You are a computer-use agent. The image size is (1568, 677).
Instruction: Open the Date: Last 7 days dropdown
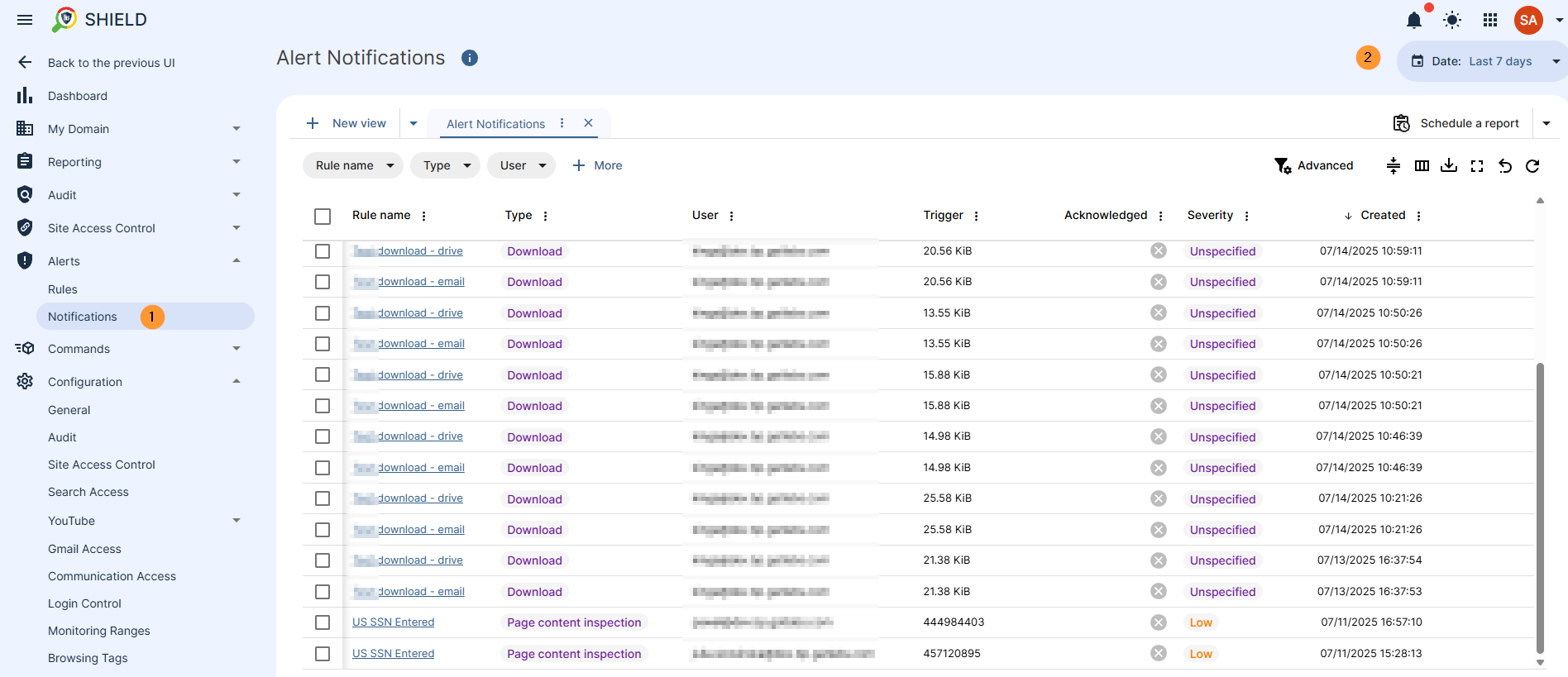pyautogui.click(x=1482, y=61)
